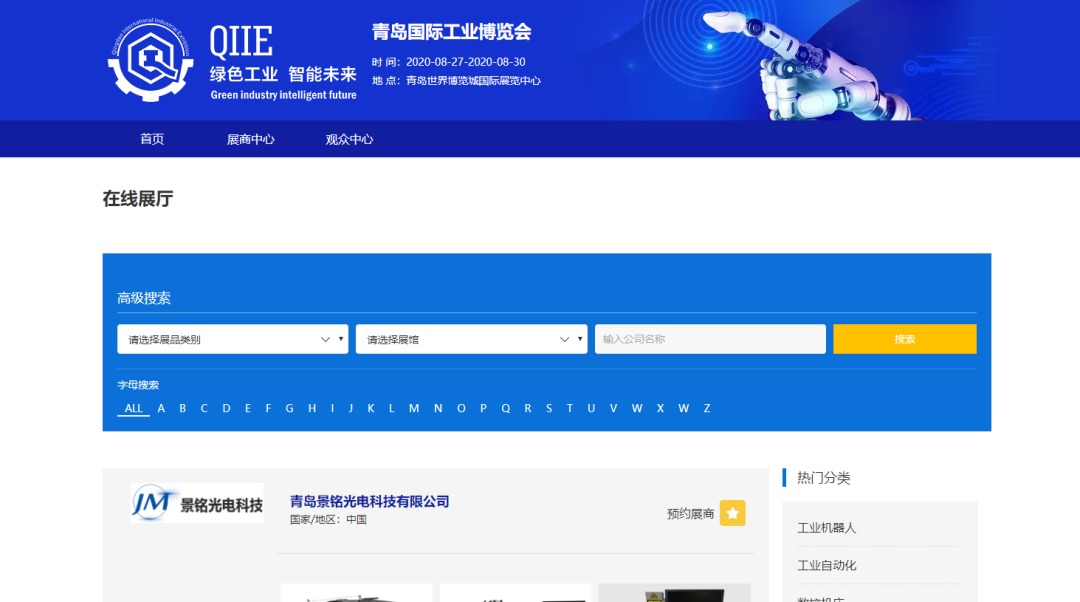Open the 首页 menu item
The image size is (1080, 602).
pyautogui.click(x=152, y=139)
